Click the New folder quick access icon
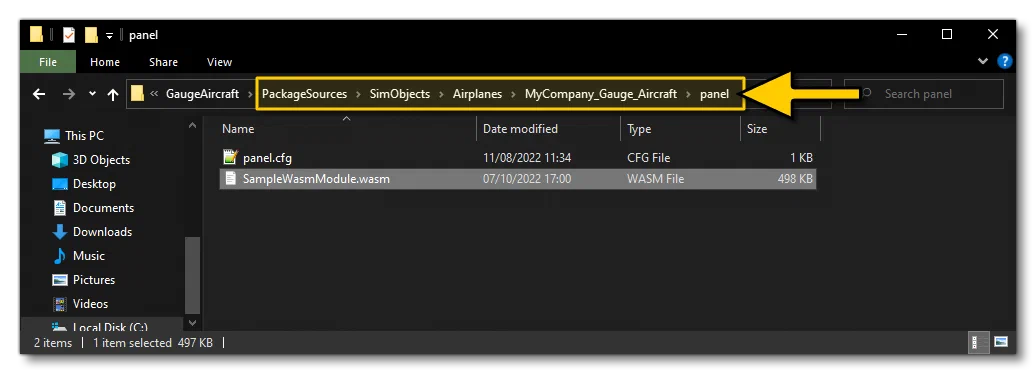Screen dimensions: 1036x374 click(x=91, y=35)
